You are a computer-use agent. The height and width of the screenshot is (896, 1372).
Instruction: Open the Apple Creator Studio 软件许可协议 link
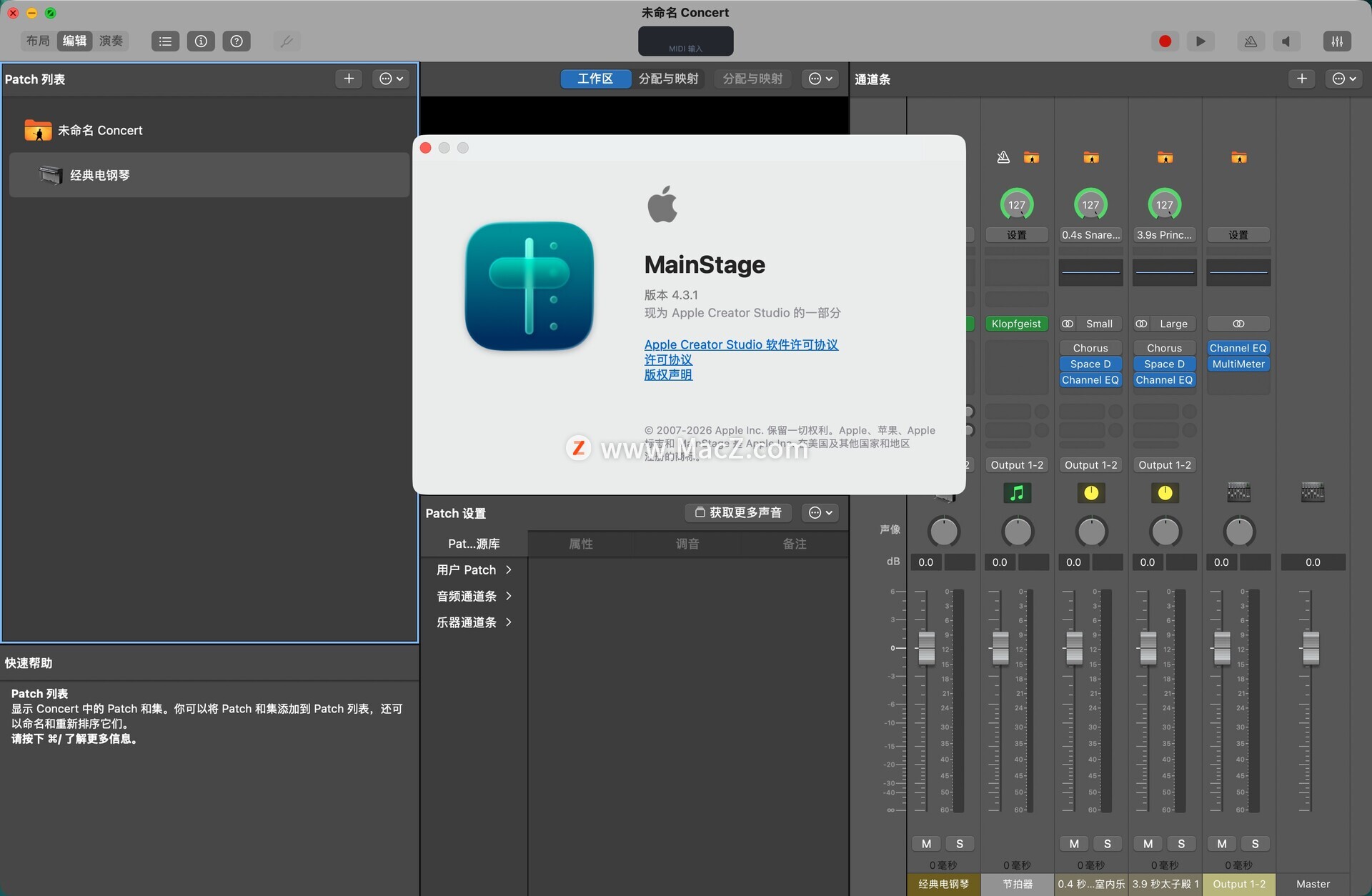point(741,344)
